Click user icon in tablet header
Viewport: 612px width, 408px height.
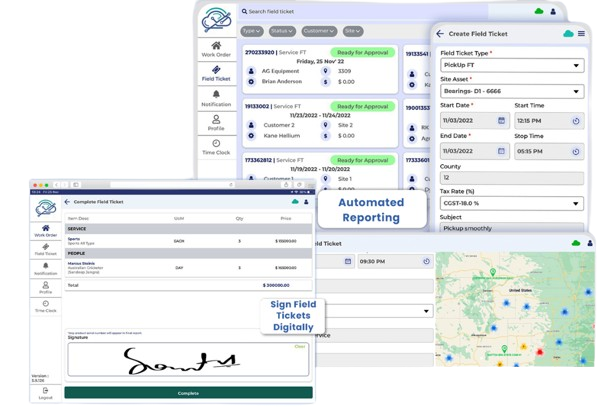553,12
